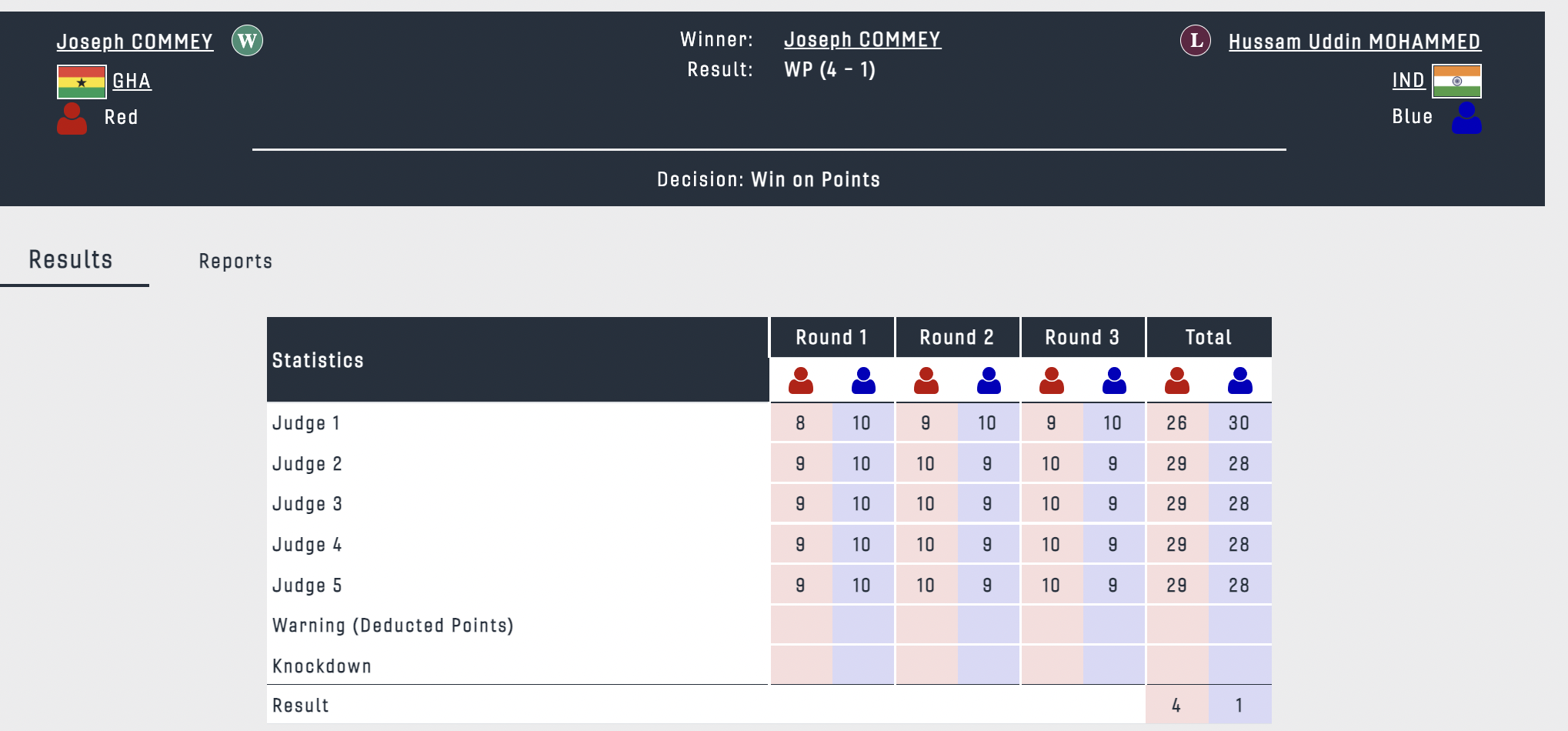This screenshot has height=731, width=1568.
Task: Click the India flag icon
Action: [x=1456, y=82]
